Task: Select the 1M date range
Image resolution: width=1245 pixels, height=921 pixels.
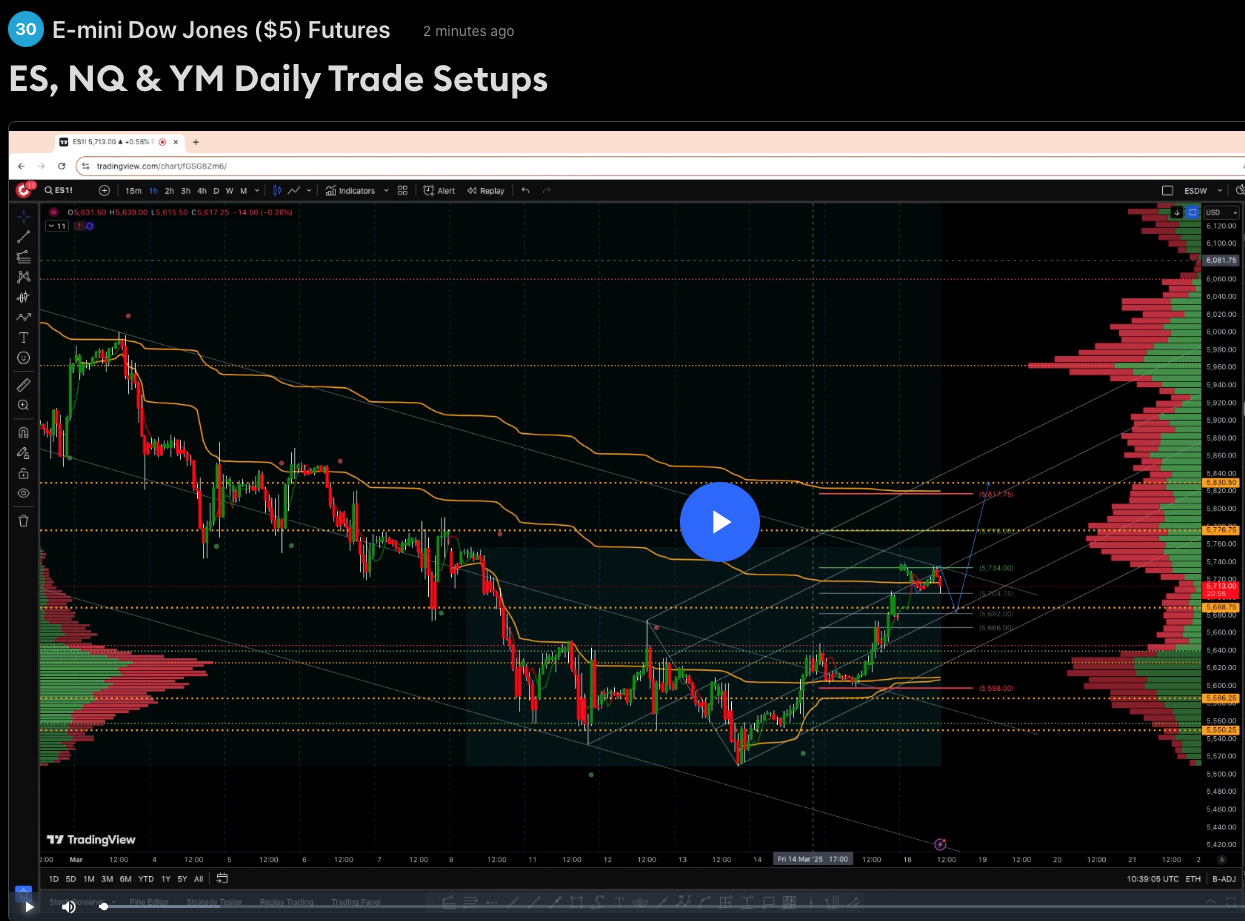Action: coord(89,879)
